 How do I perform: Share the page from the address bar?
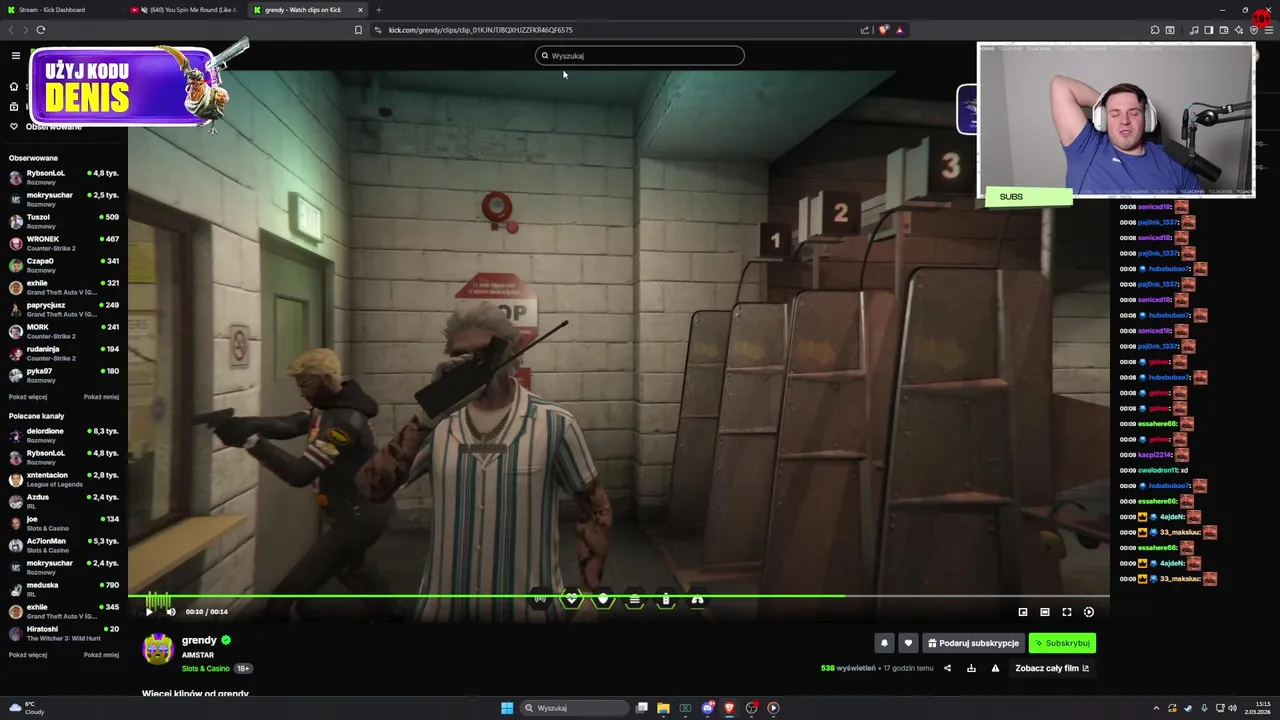click(x=865, y=30)
